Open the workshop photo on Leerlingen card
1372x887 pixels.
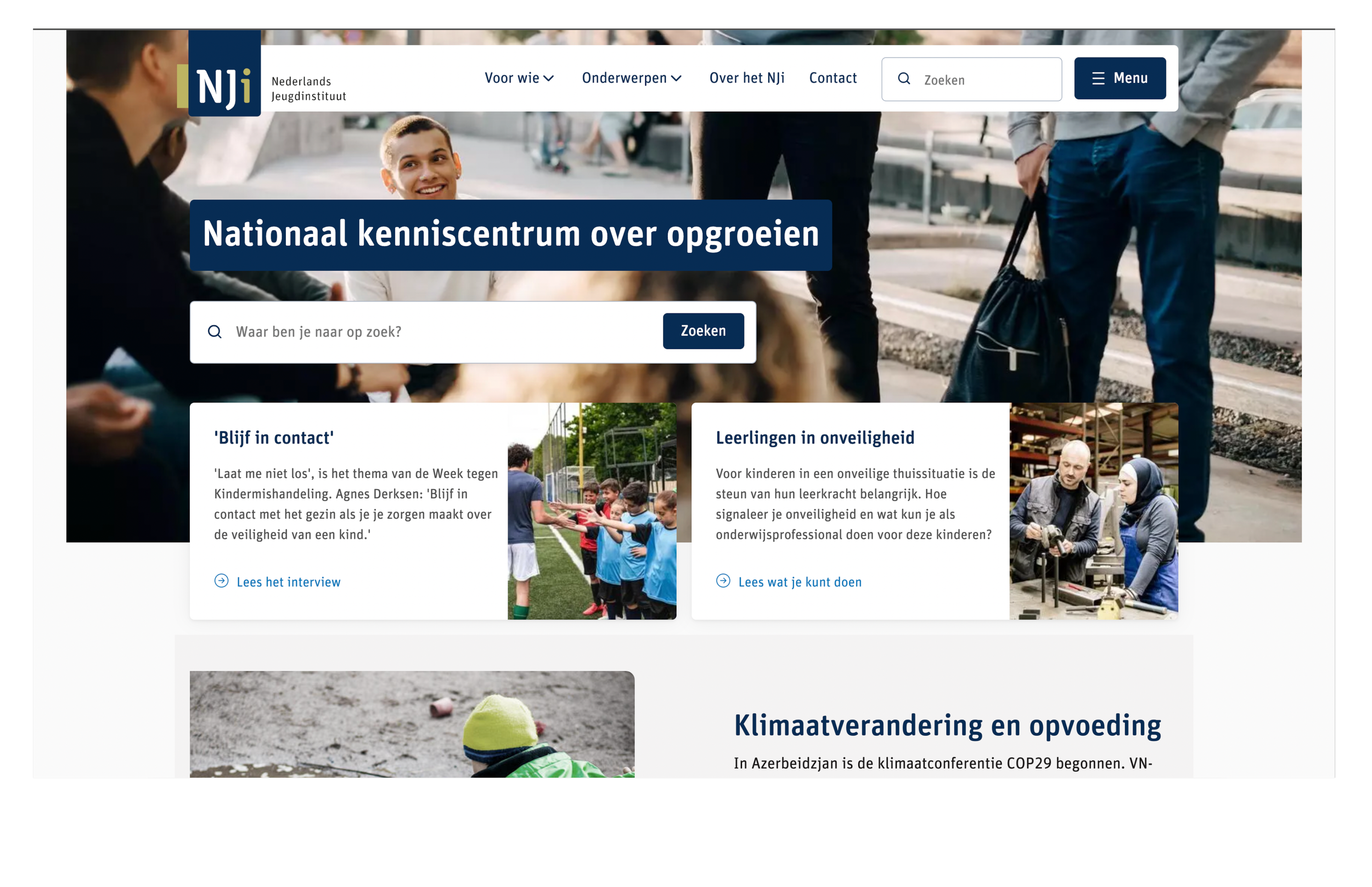(1093, 511)
